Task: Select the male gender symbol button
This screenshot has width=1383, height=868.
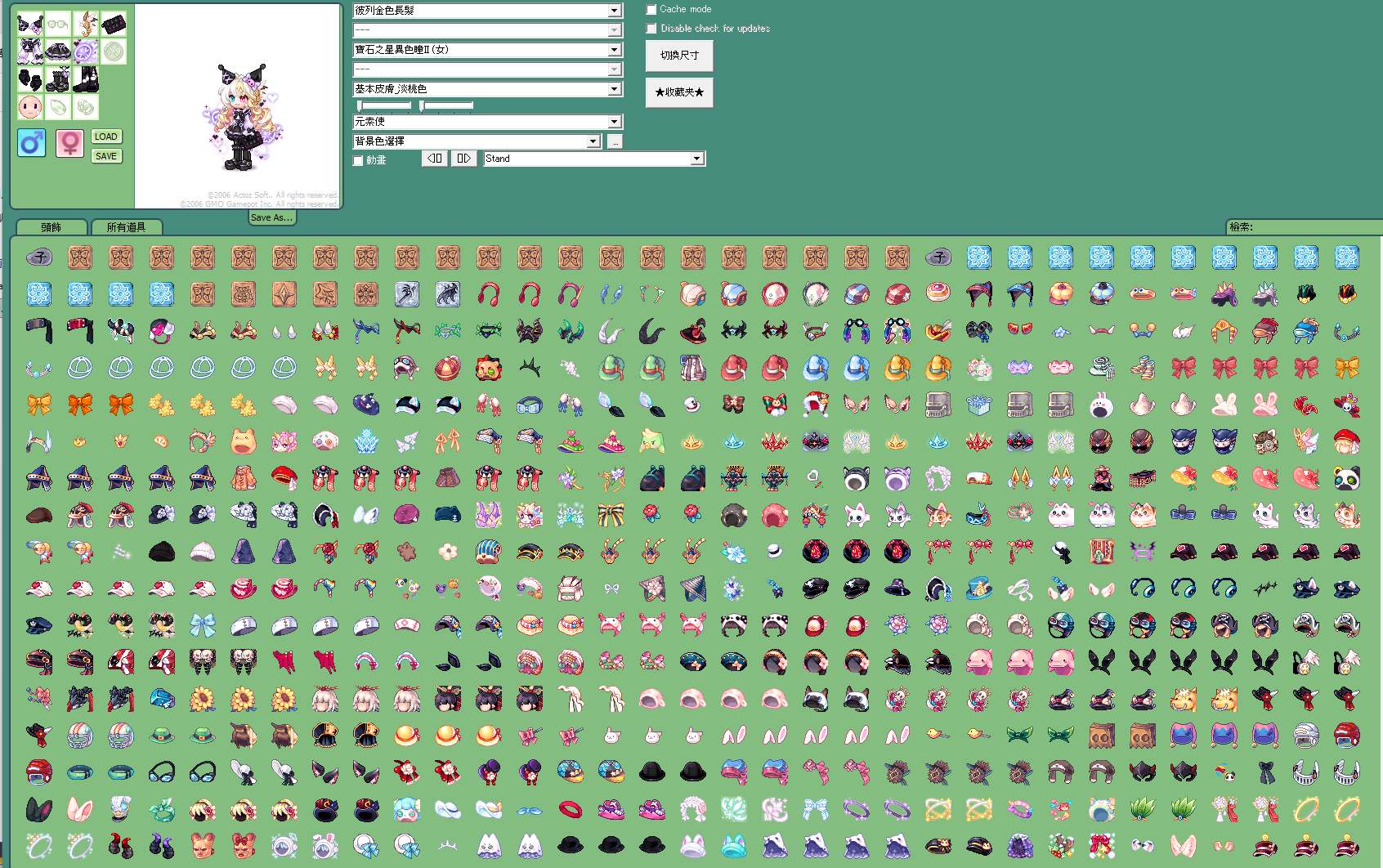Action: pyautogui.click(x=31, y=144)
